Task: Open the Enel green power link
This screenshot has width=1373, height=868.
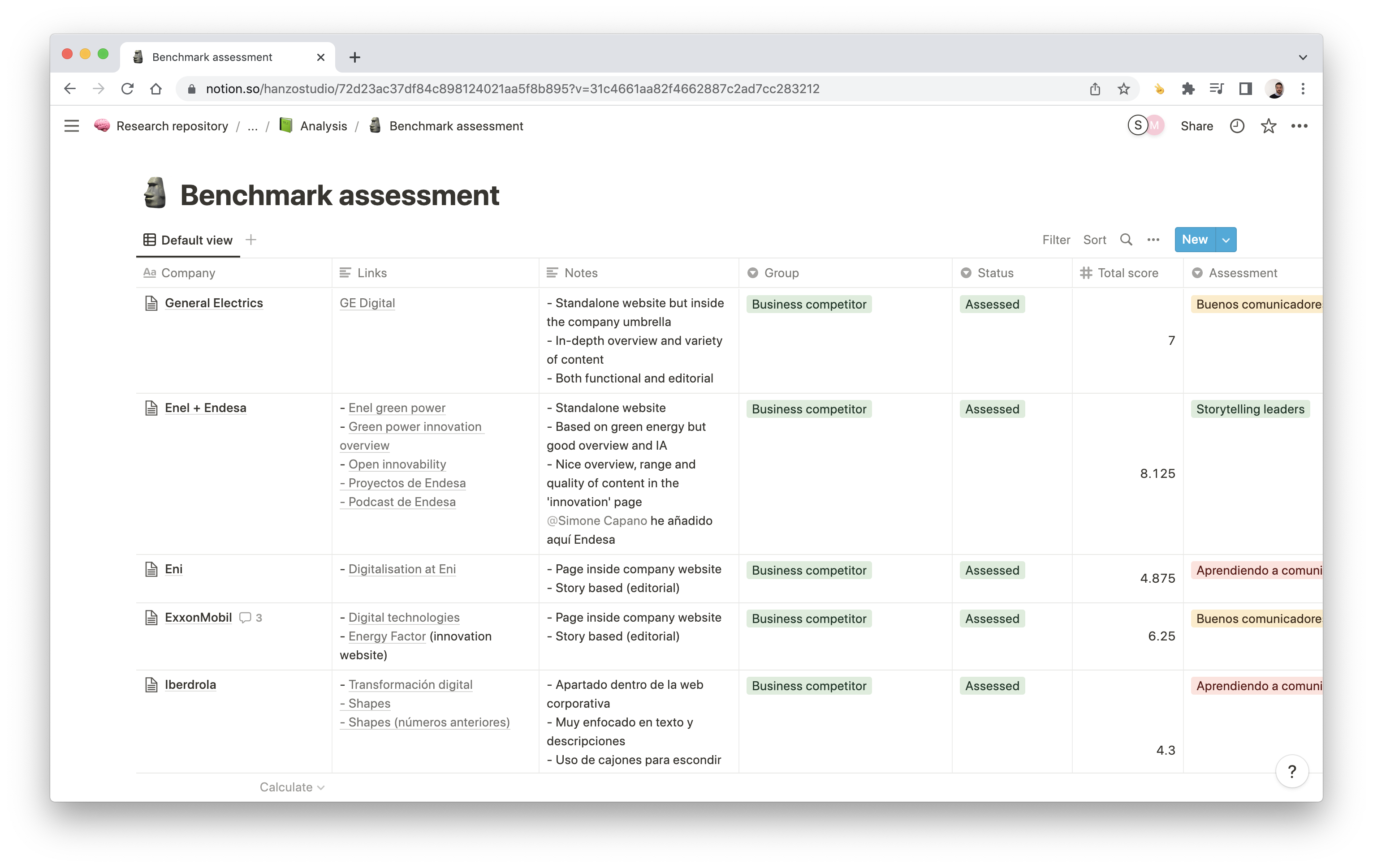Action: tap(397, 408)
